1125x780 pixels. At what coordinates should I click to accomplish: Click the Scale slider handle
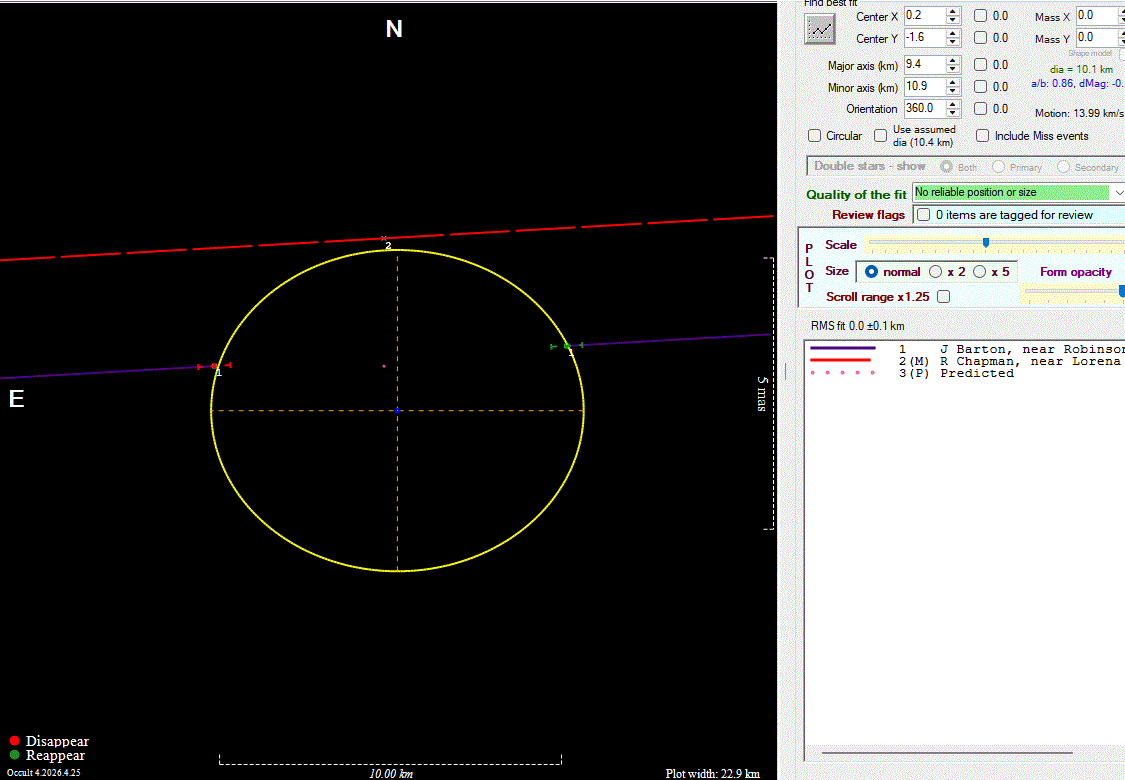(986, 243)
